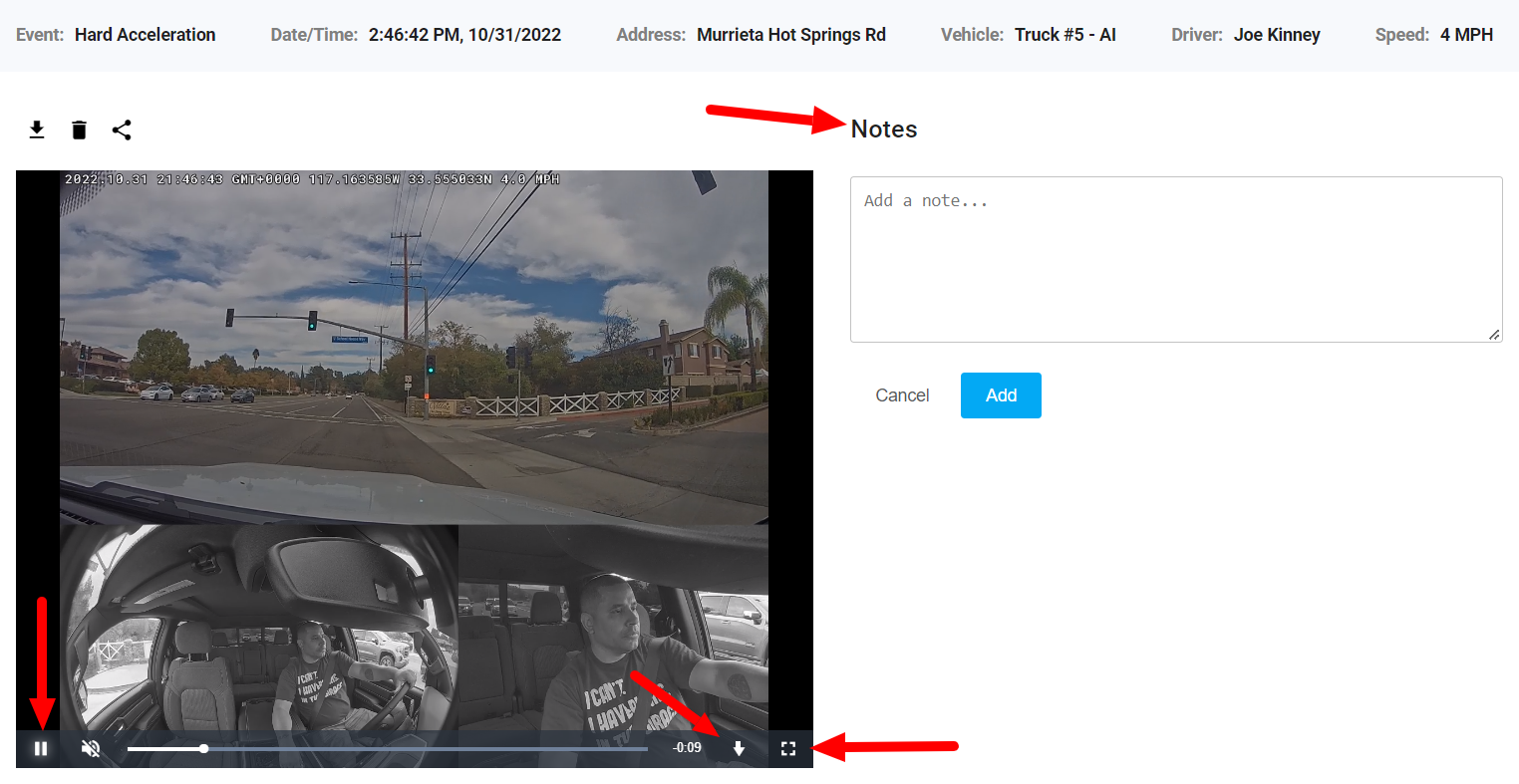Screen dimensions: 1519x784
Task: Select the Notes panel heading
Action: click(883, 129)
